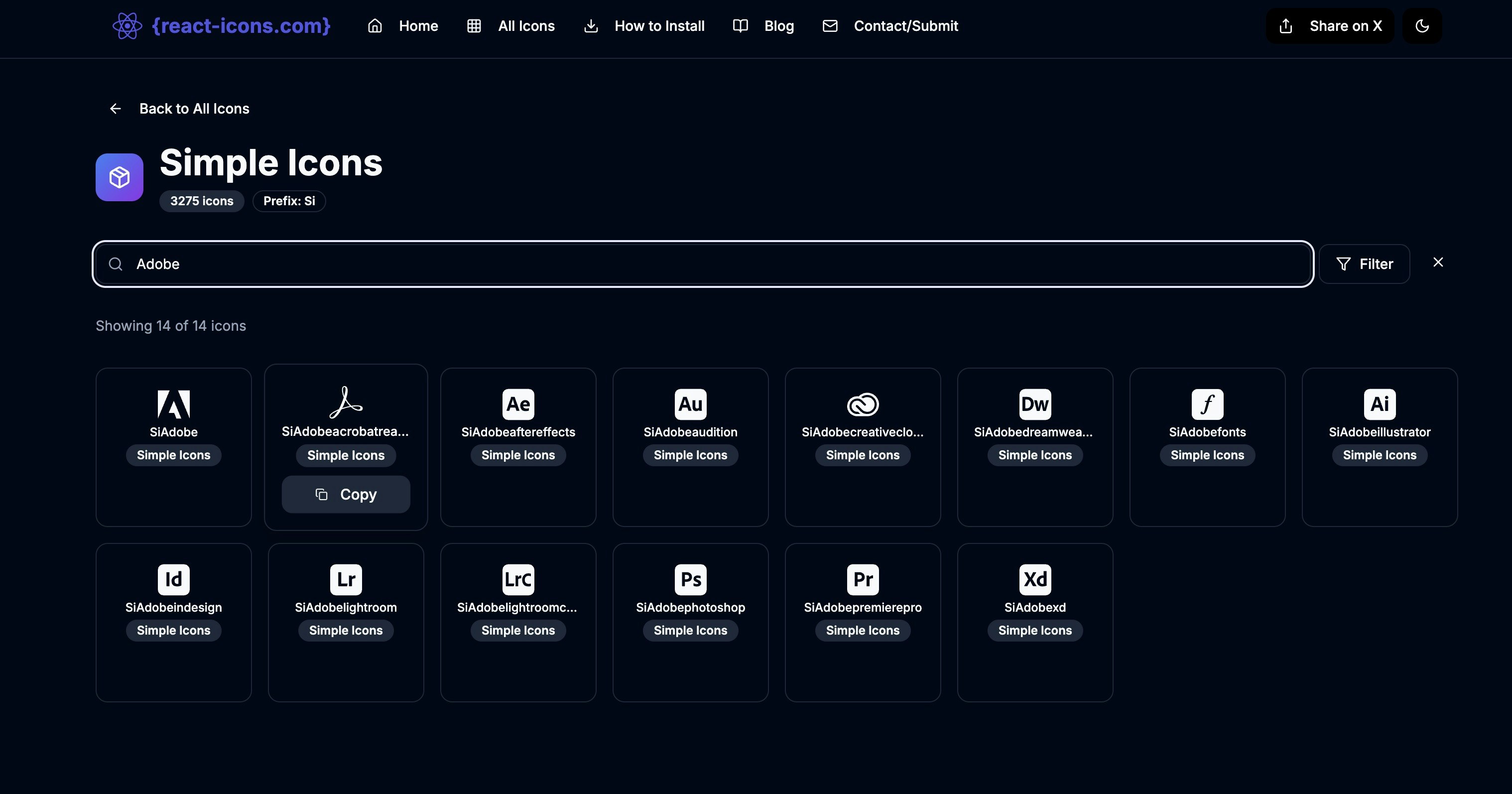The image size is (1512, 794).
Task: Select the Lightroom 'Lr' icon
Action: (x=346, y=580)
